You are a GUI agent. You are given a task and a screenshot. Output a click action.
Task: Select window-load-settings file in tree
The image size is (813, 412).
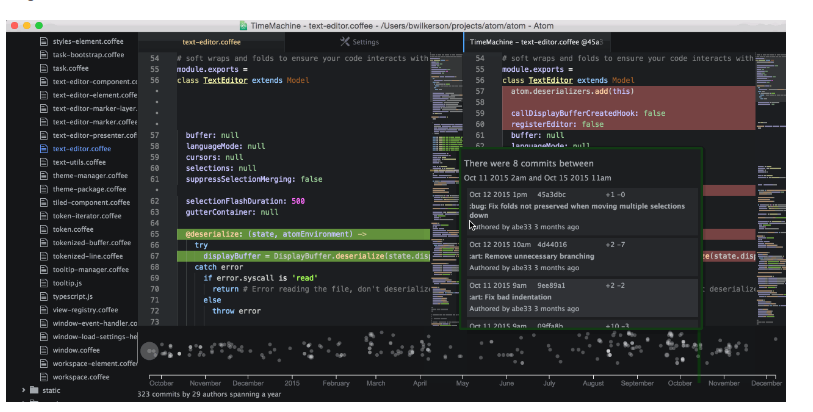pos(94,337)
